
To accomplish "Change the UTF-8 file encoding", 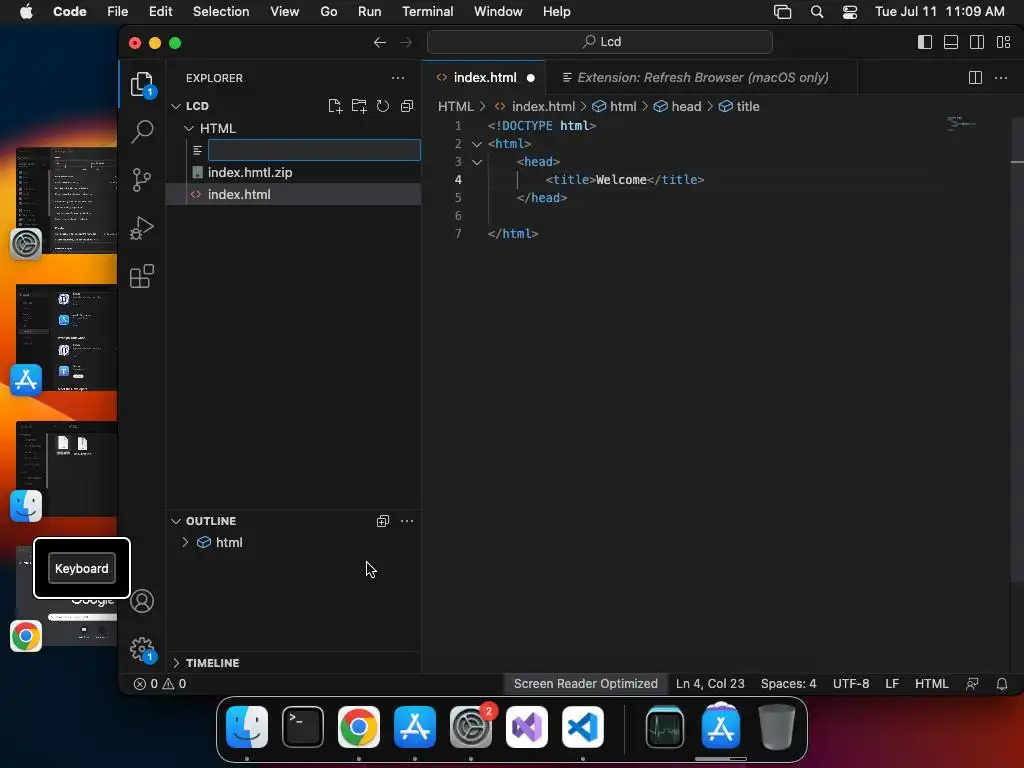I will point(851,684).
